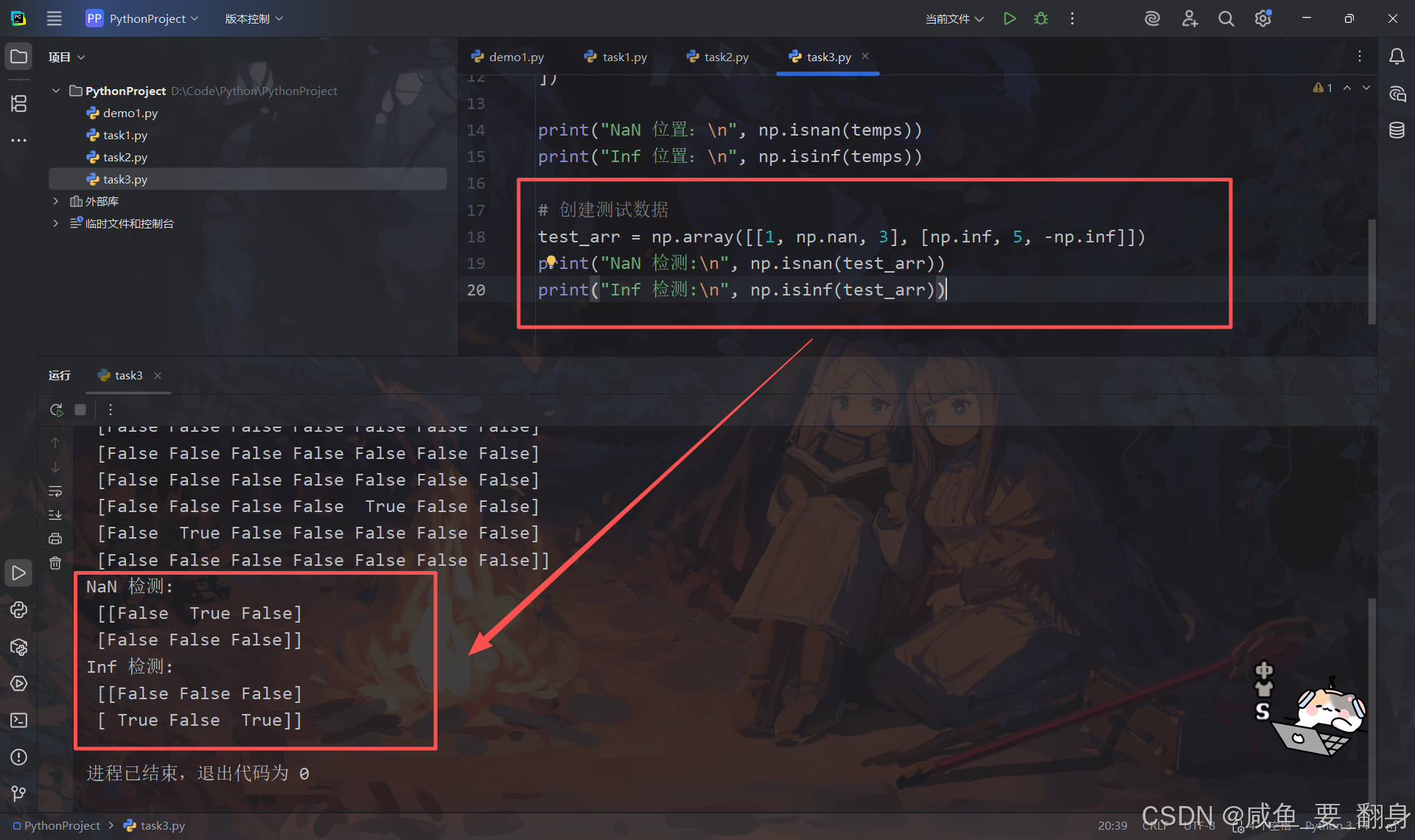Open the Git version control tool window

(x=18, y=793)
